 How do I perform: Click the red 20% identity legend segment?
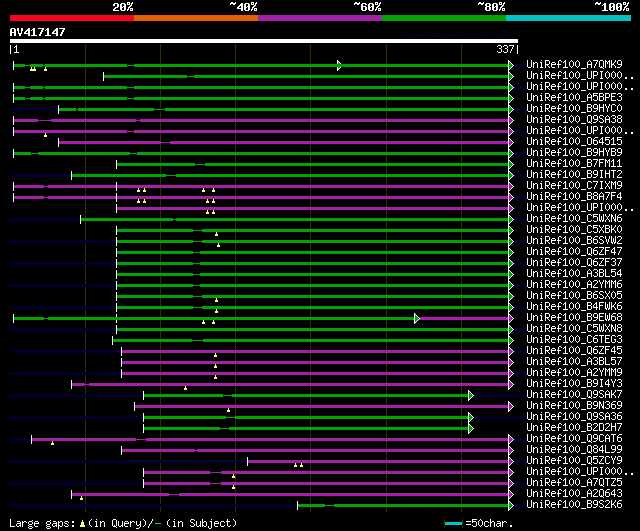[72, 18]
